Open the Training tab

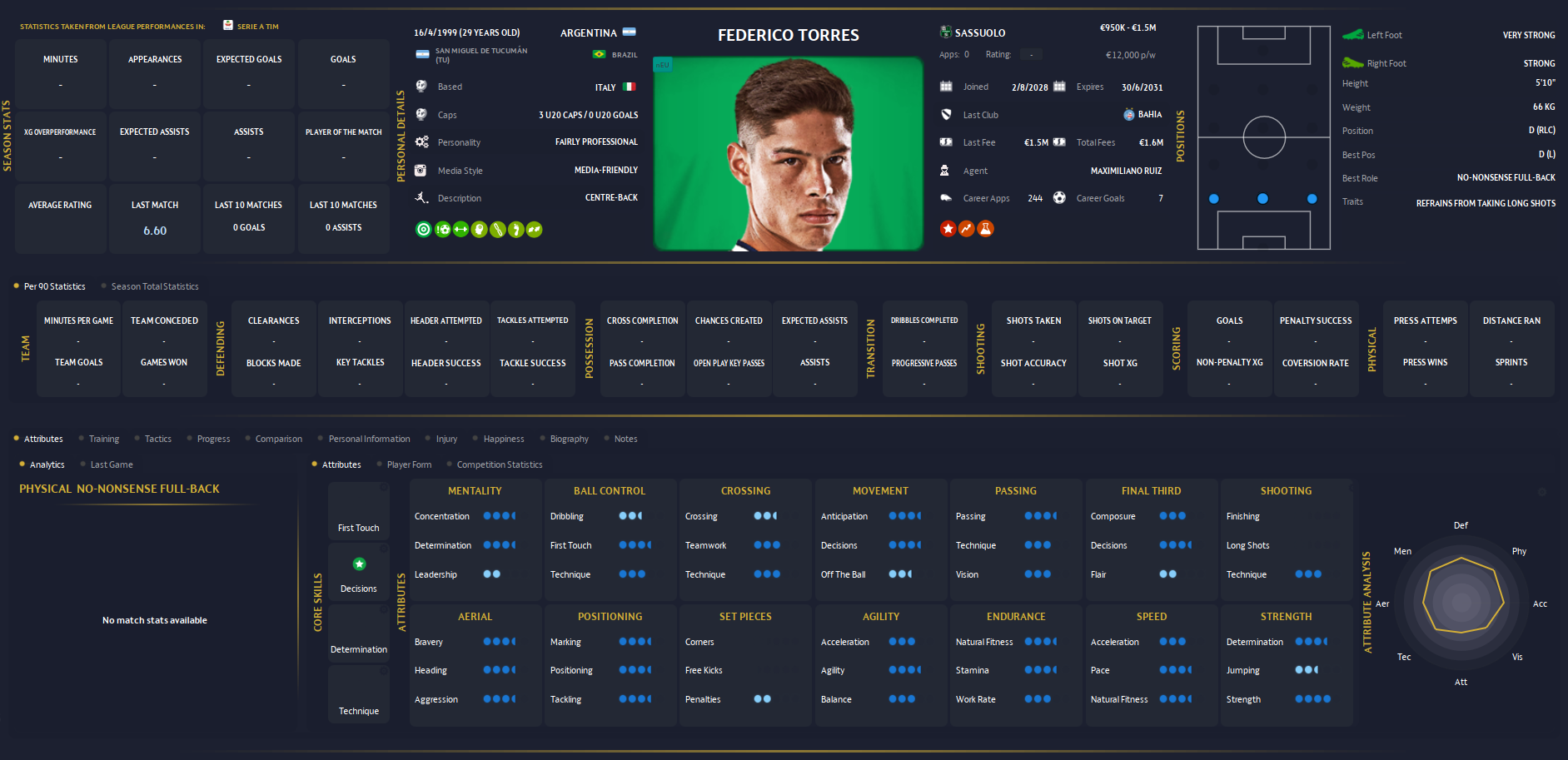click(x=99, y=439)
